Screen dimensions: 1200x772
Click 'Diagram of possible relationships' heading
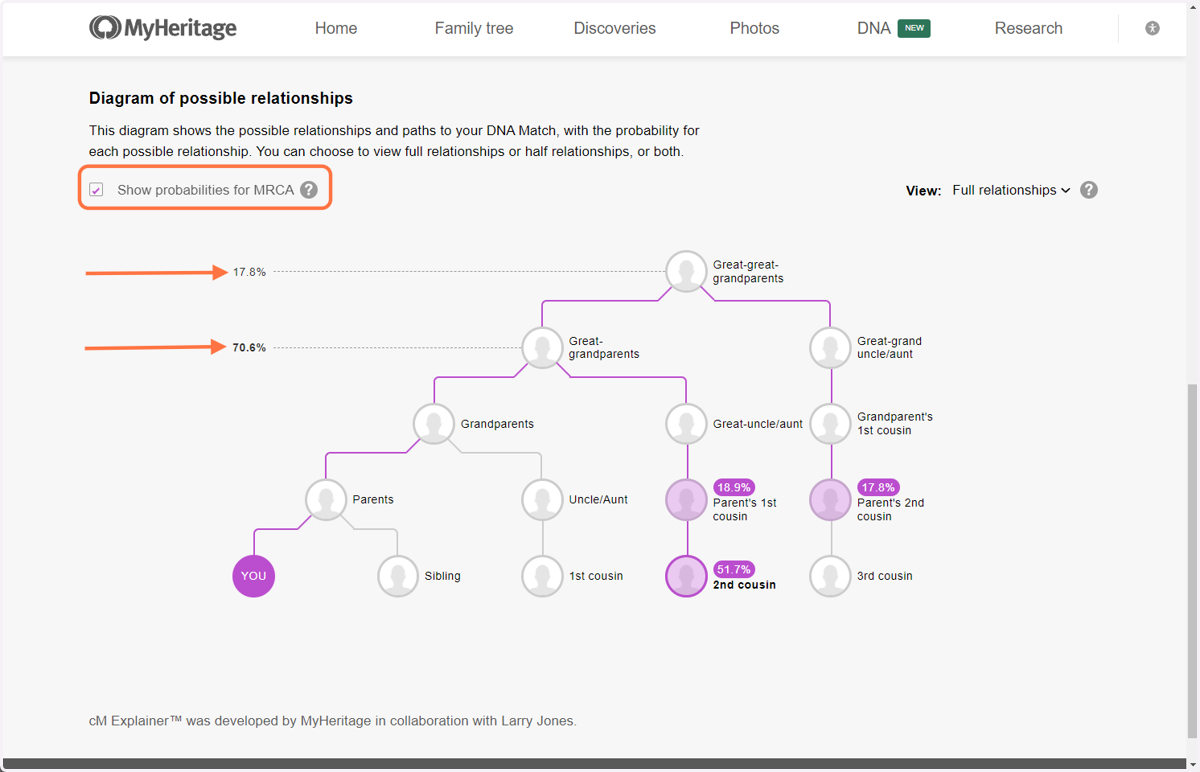tap(221, 98)
